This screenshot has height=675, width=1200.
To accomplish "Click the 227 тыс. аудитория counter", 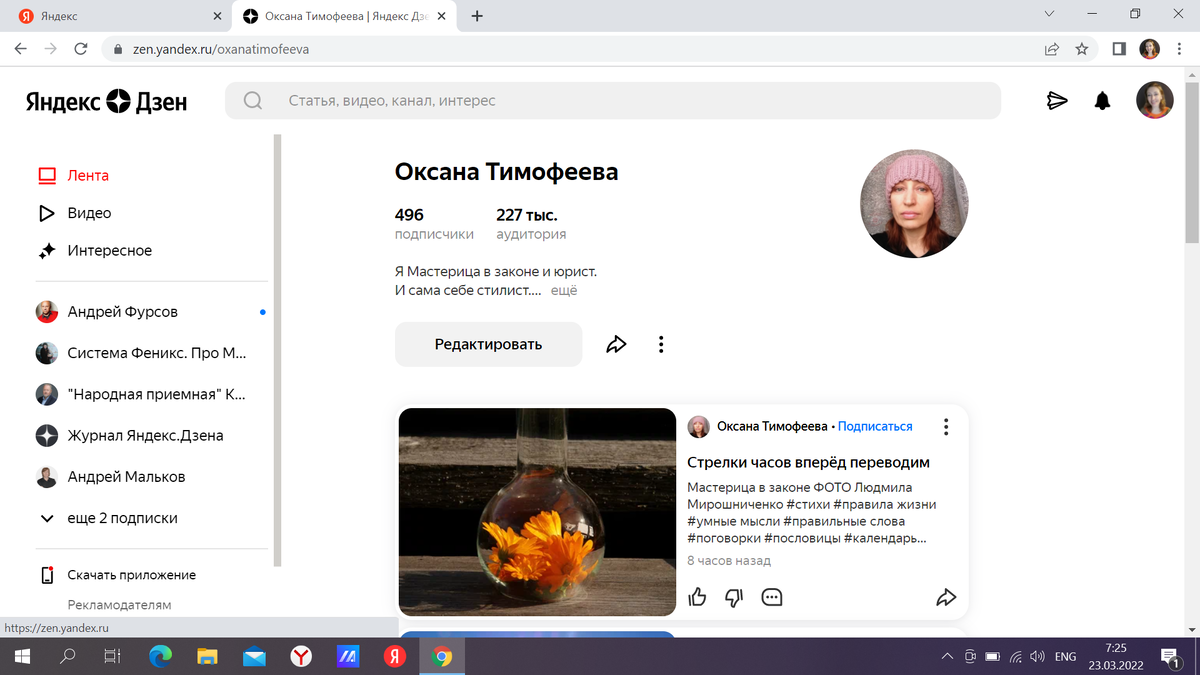I will click(x=531, y=223).
